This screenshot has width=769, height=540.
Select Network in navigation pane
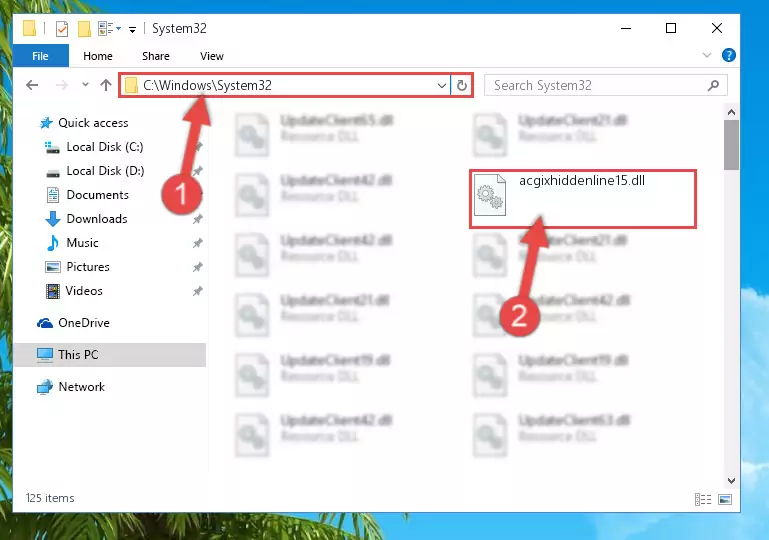pyautogui.click(x=81, y=387)
